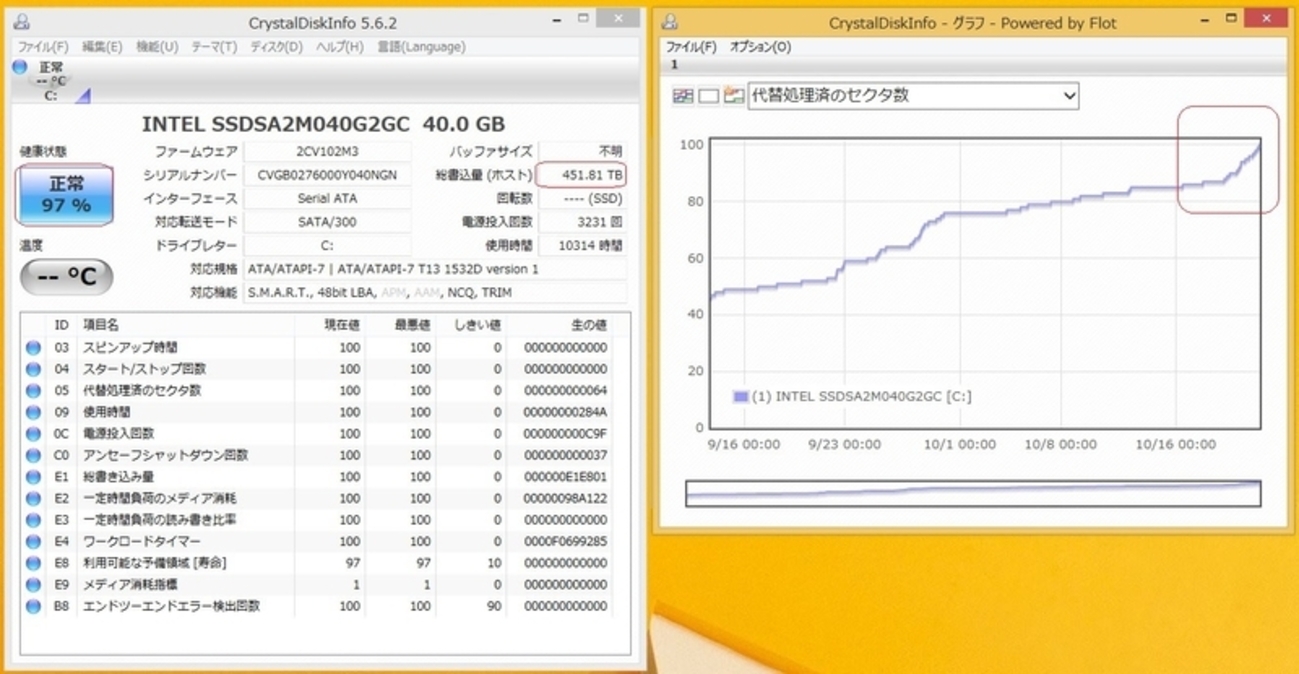Open the ヘルプ(H) menu
This screenshot has height=674, width=1299.
(x=340, y=47)
